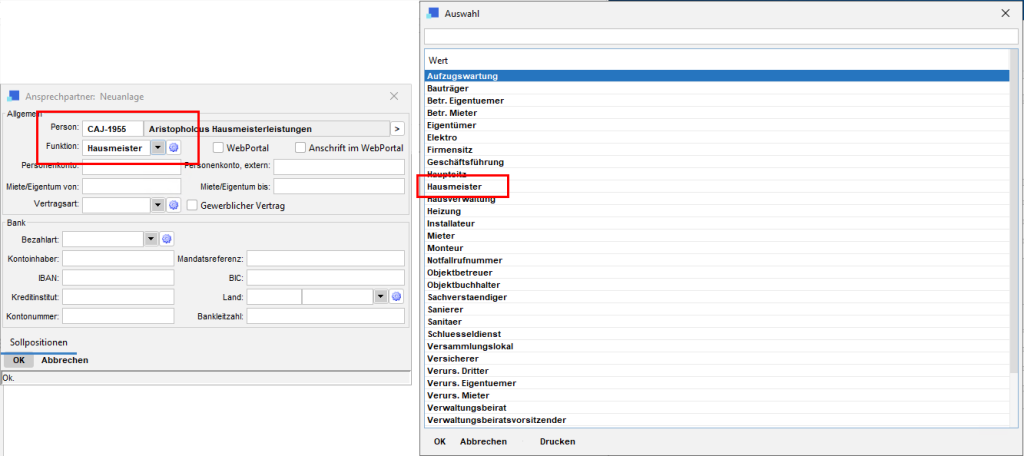Switch to the Sollpositionen tab

(x=39, y=342)
